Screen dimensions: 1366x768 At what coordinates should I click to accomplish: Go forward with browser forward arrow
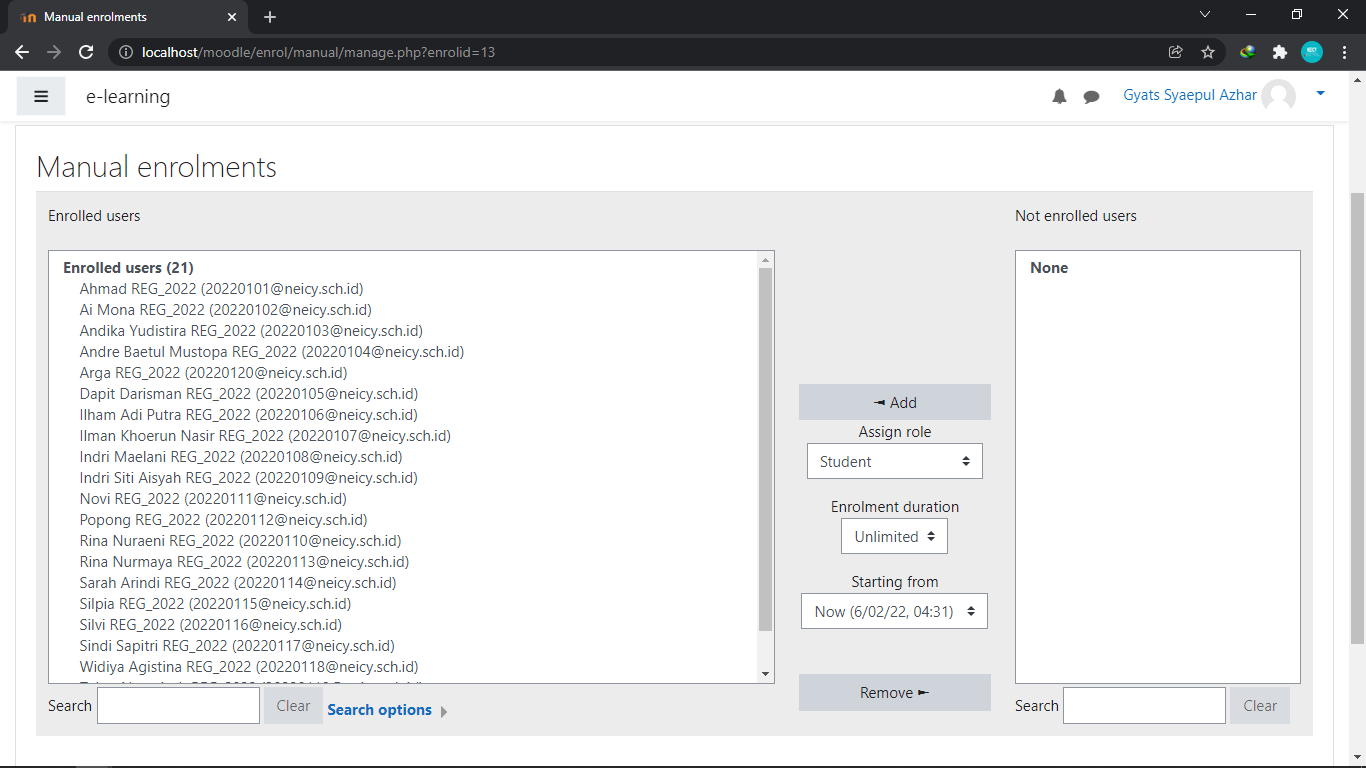click(x=54, y=52)
